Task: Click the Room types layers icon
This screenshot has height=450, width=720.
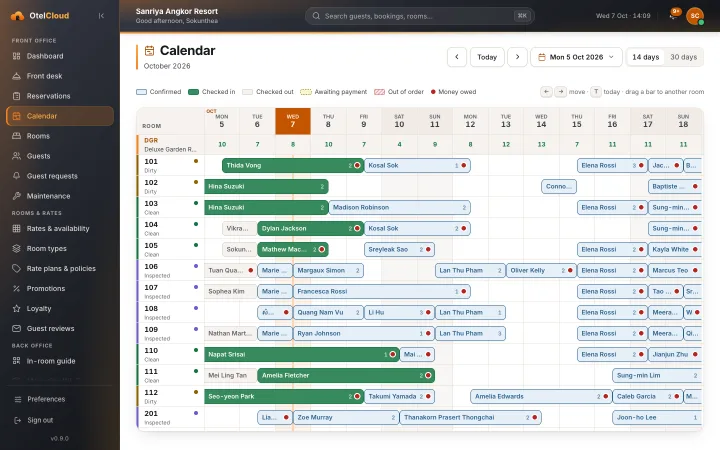Action: pos(17,248)
